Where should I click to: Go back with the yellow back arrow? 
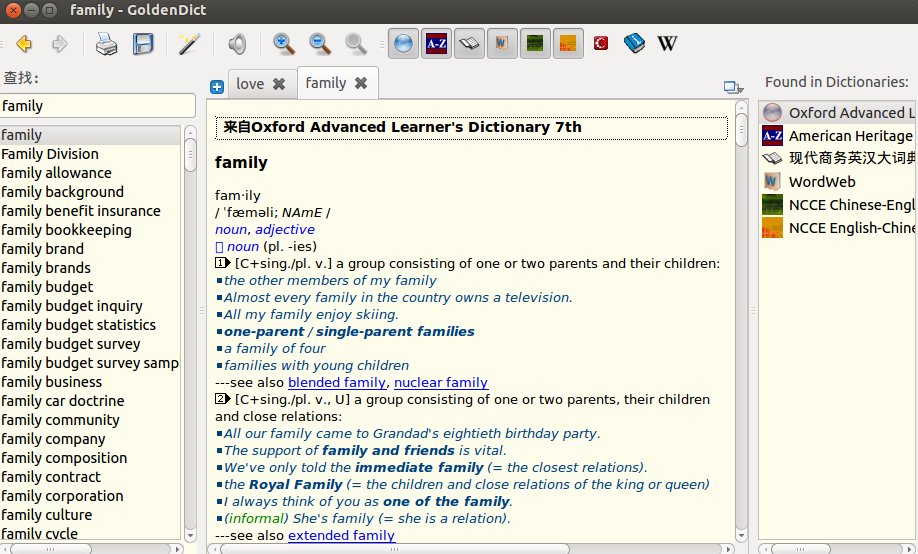[x=24, y=44]
